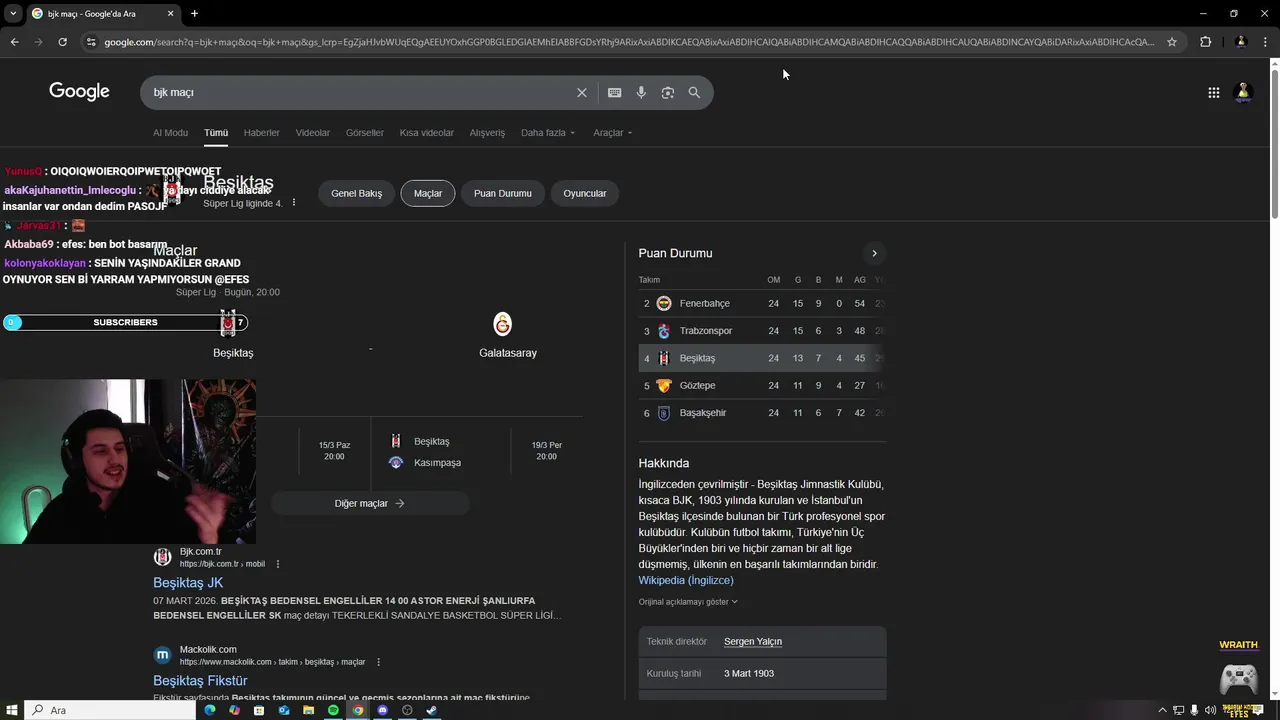Open the tab search dropdown arrow
This screenshot has height=720, width=1280.
tap(12, 13)
